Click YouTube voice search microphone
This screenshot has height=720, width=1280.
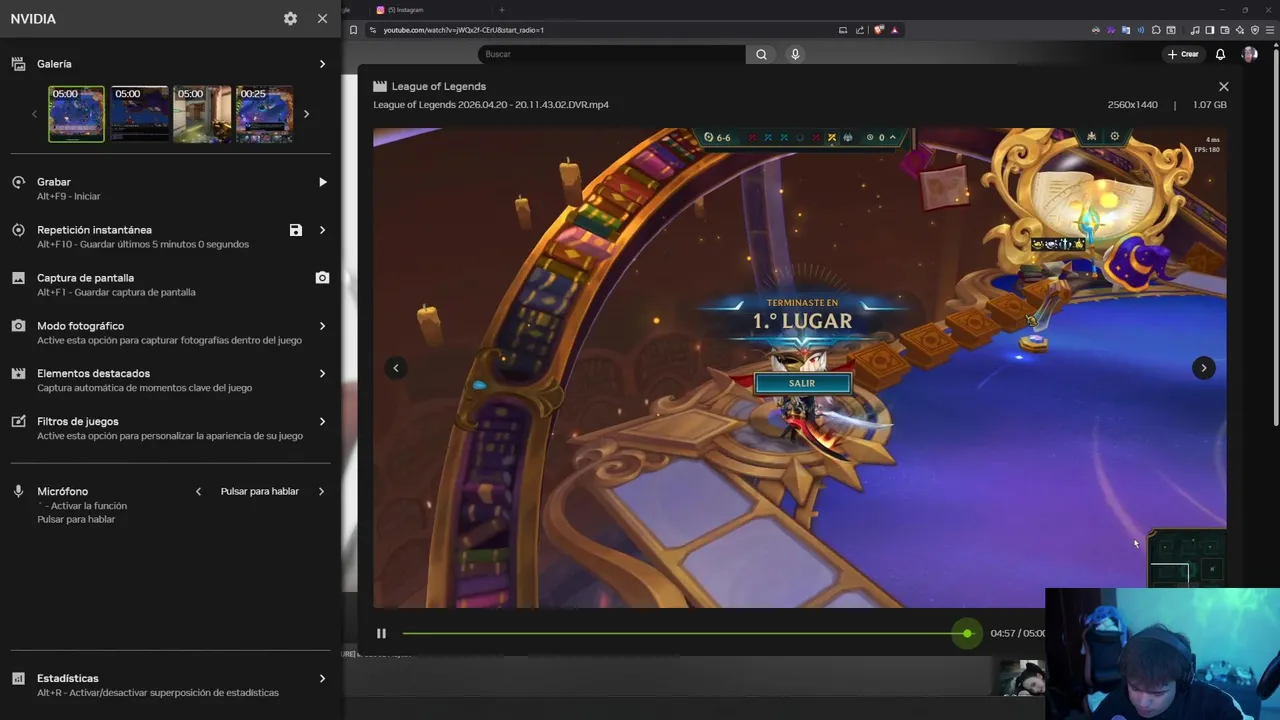tap(795, 54)
